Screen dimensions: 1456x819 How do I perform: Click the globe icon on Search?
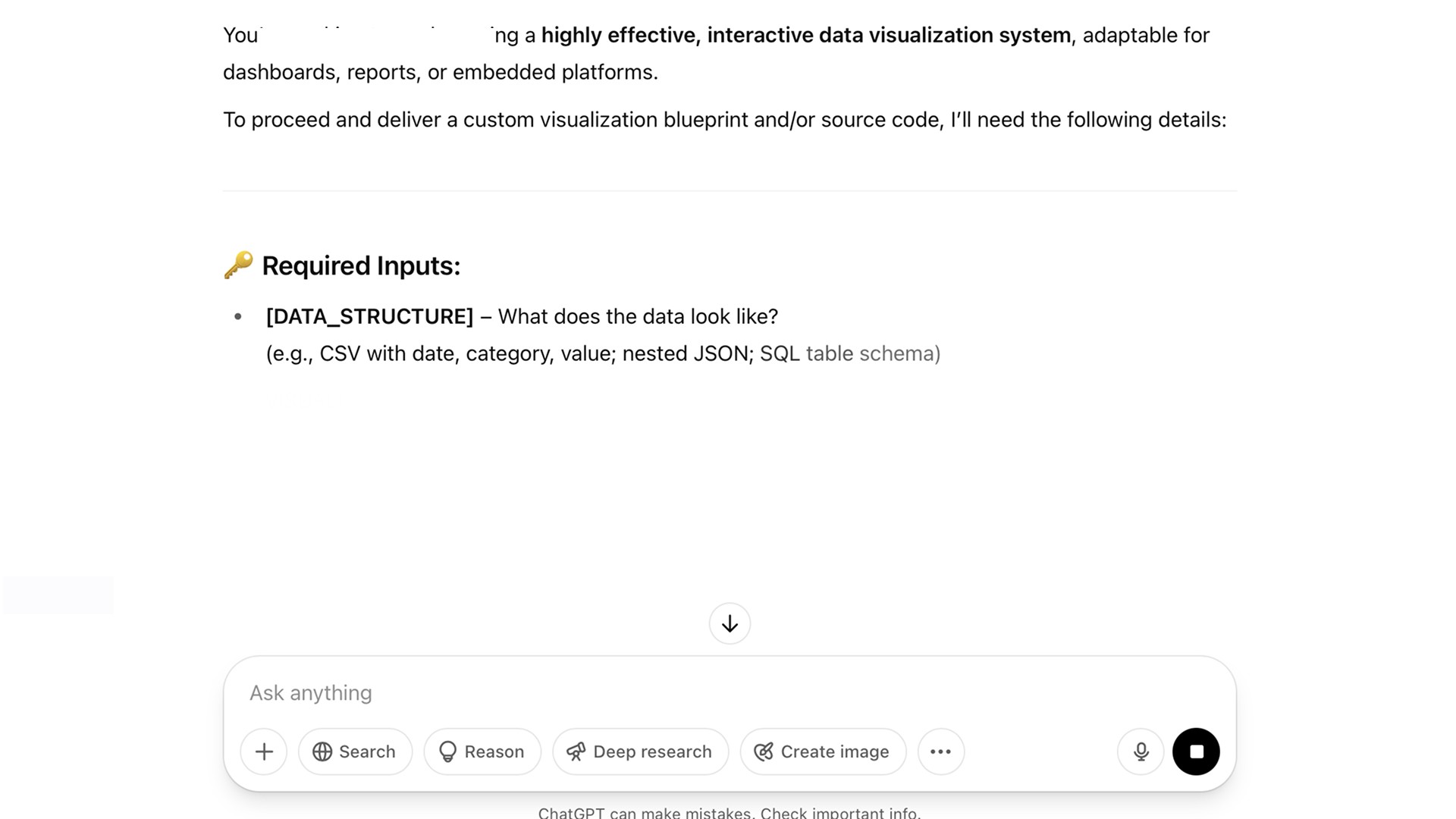pos(322,752)
